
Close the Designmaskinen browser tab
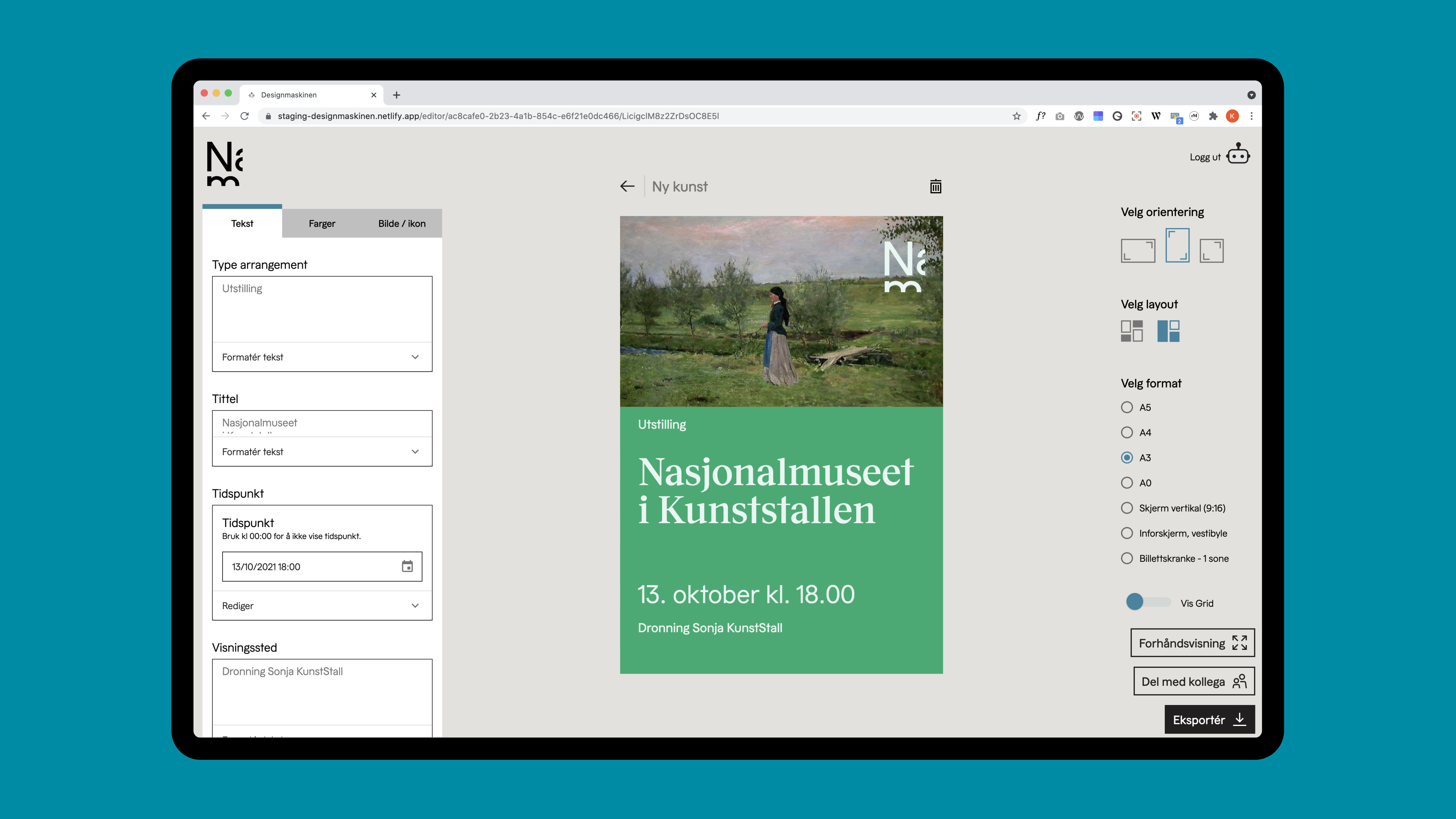coord(374,95)
